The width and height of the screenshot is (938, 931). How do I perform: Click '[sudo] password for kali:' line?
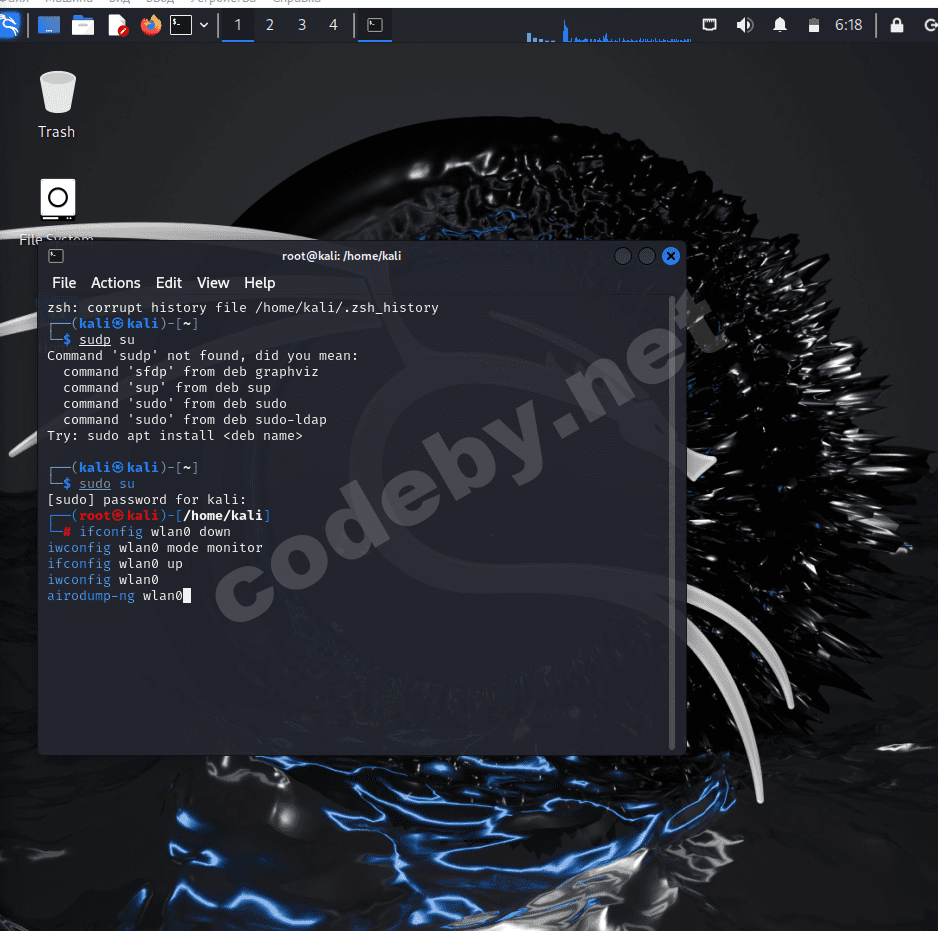(x=147, y=500)
